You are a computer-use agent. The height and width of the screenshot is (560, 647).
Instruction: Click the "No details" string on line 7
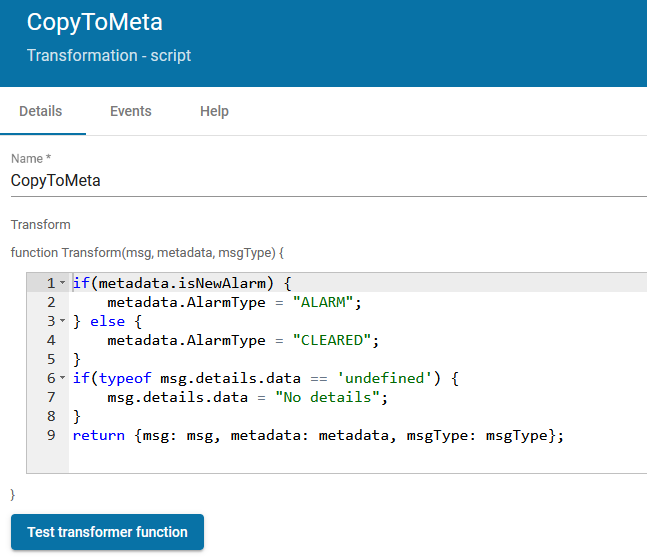327,397
